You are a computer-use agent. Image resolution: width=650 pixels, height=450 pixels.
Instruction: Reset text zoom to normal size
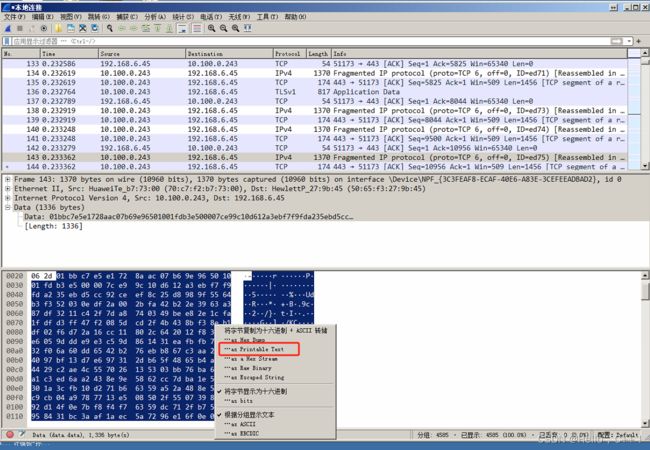(235, 28)
